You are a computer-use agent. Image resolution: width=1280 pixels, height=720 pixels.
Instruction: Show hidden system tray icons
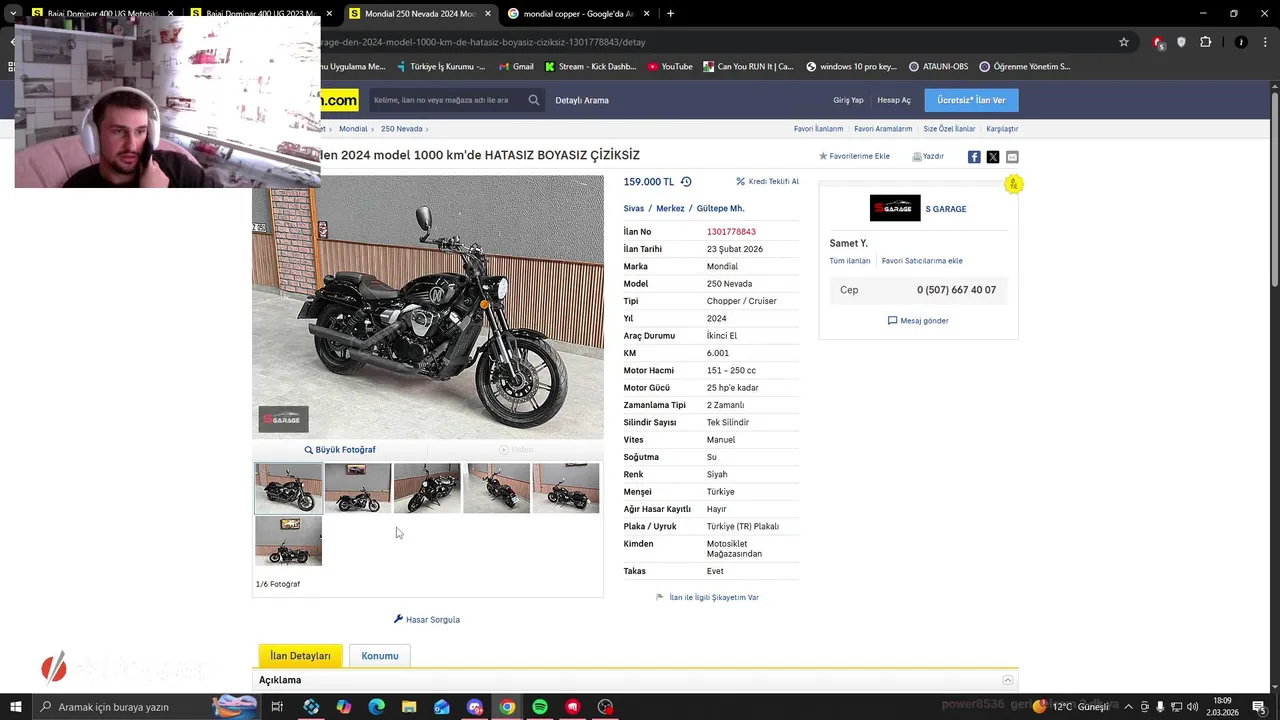[1128, 707]
